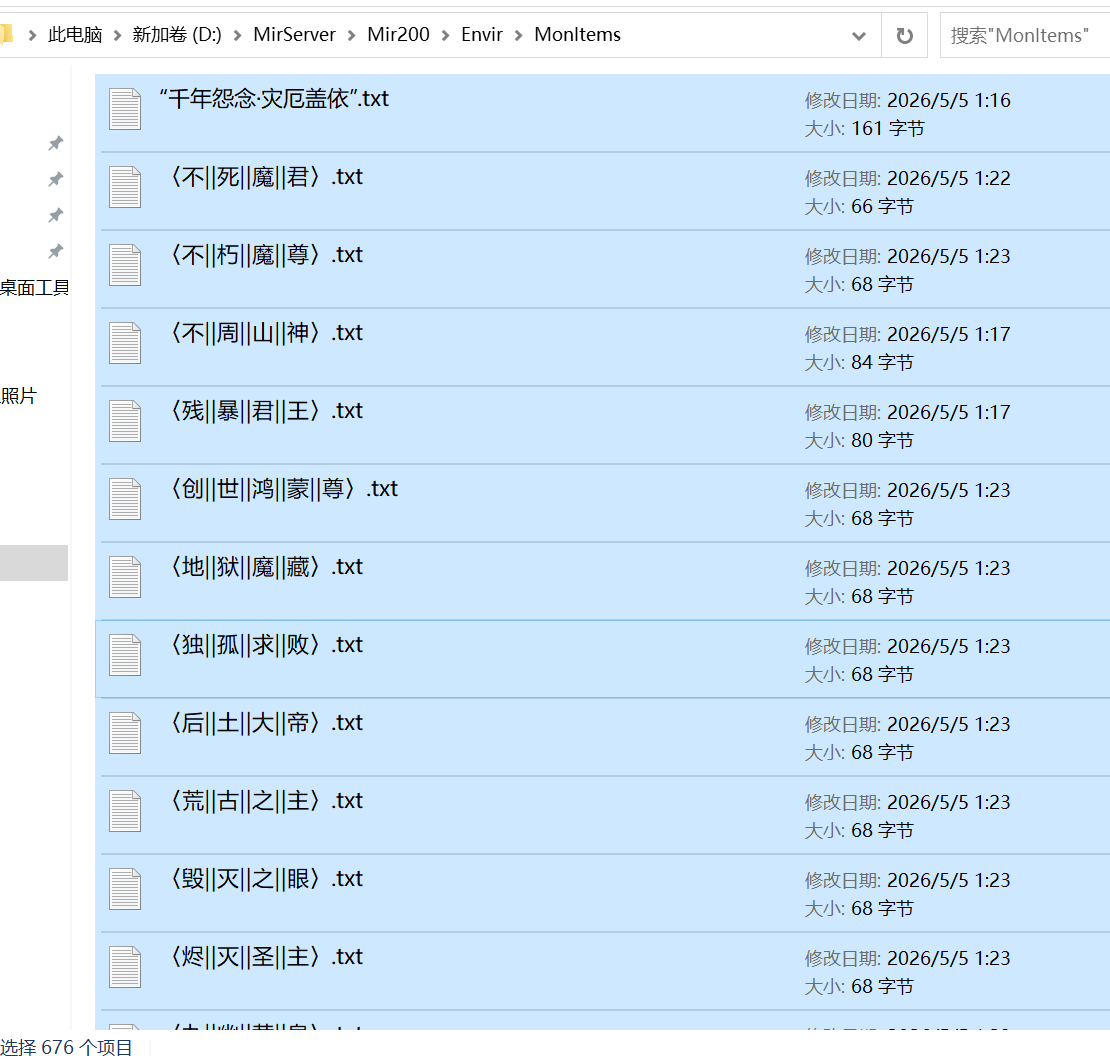Open 照片 in the navigation pane
Viewport: 1110px width, 1062px height.
point(18,396)
